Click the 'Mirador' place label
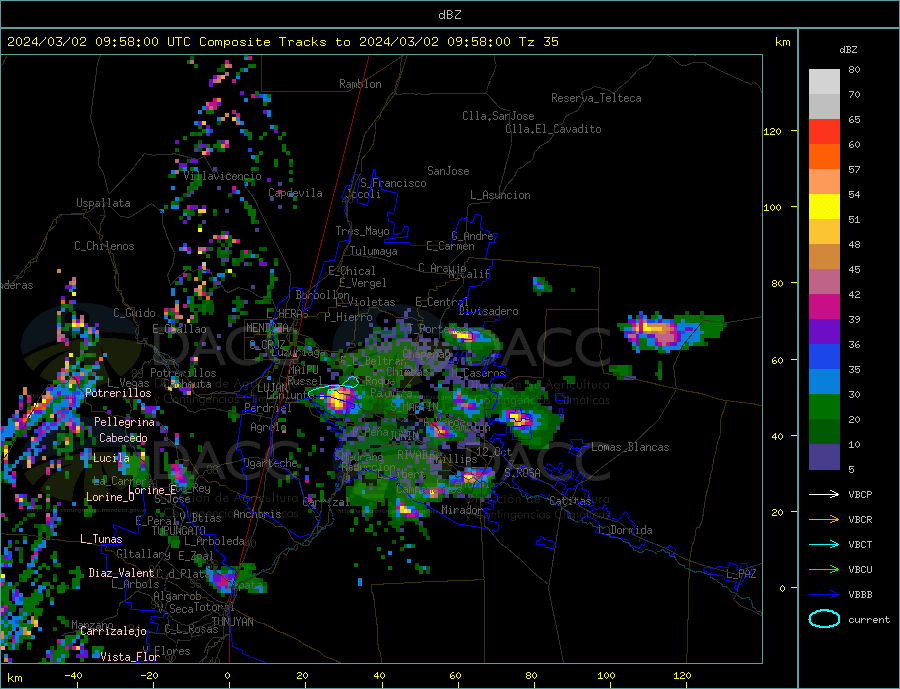The width and height of the screenshot is (900, 689). click(x=462, y=510)
